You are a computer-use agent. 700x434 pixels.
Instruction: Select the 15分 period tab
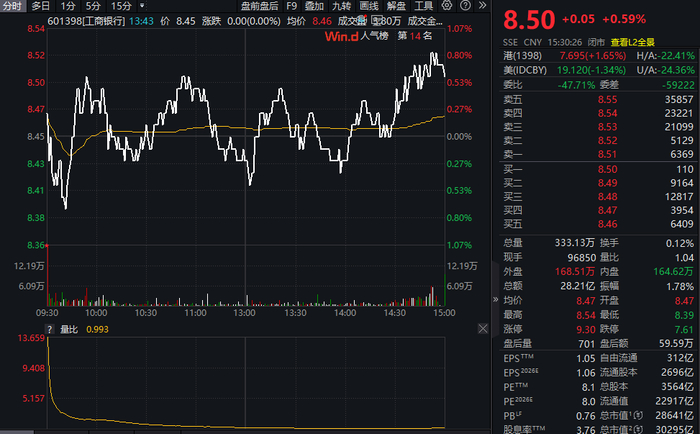(x=121, y=6)
